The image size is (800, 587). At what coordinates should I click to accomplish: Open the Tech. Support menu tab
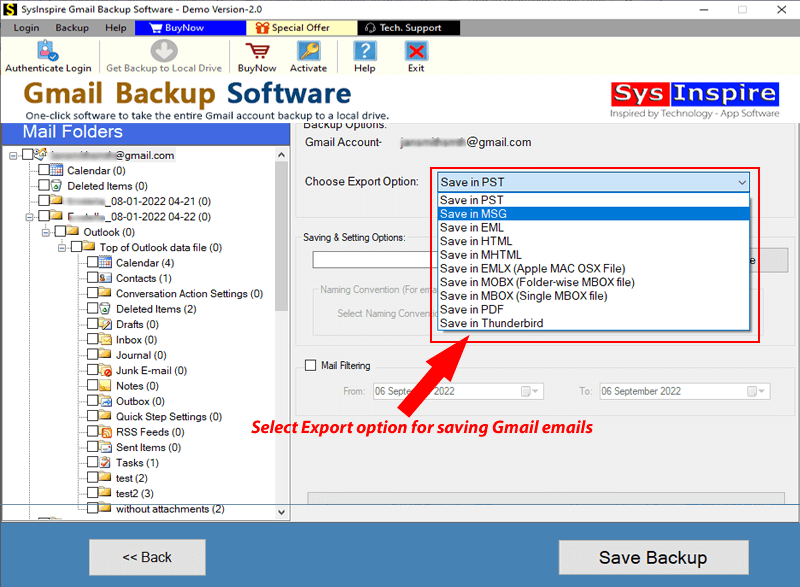click(409, 28)
